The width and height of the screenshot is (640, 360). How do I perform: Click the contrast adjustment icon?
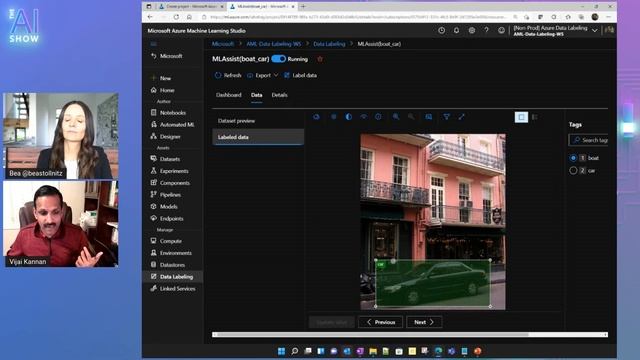tap(348, 117)
